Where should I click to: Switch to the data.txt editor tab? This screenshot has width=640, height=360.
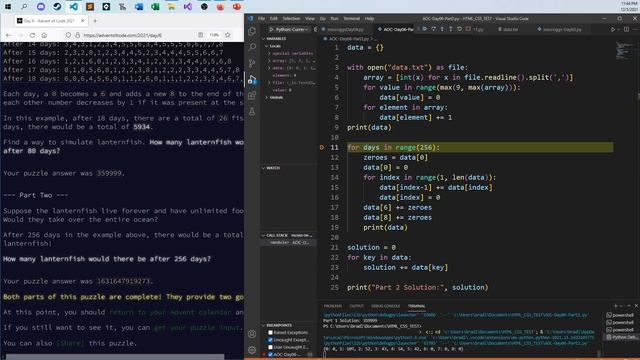508,29
